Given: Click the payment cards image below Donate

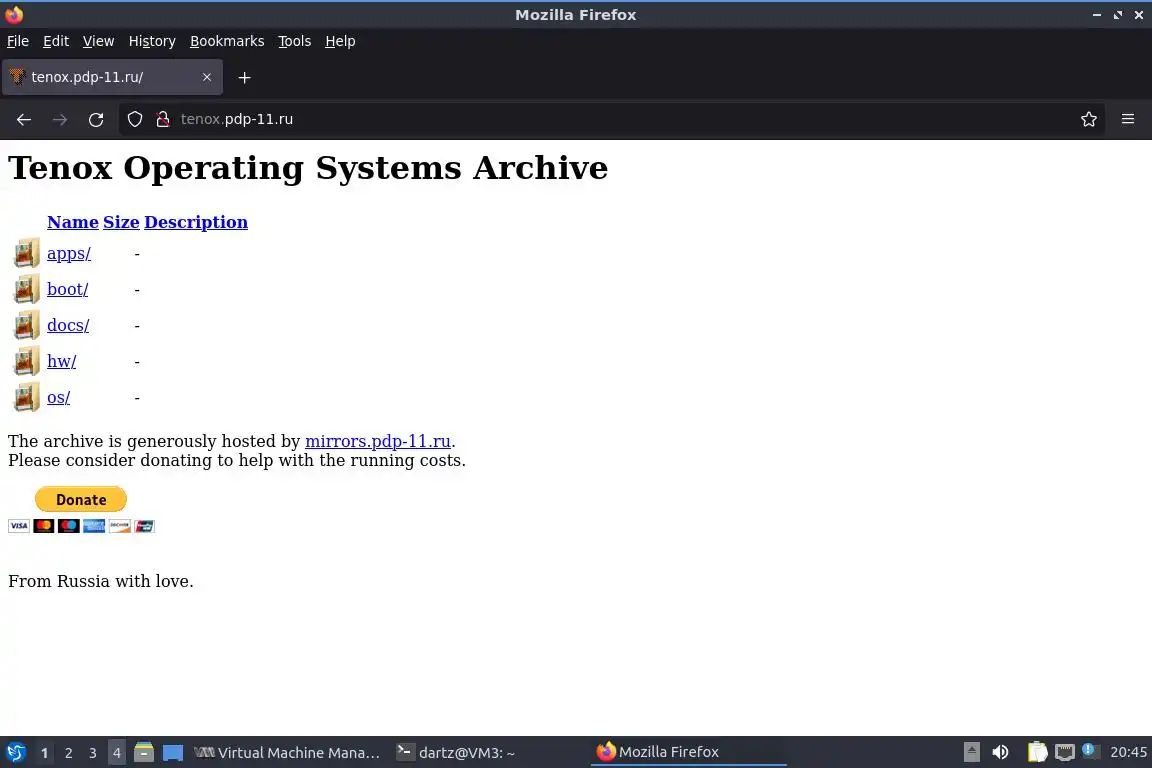Looking at the screenshot, I should click(81, 525).
